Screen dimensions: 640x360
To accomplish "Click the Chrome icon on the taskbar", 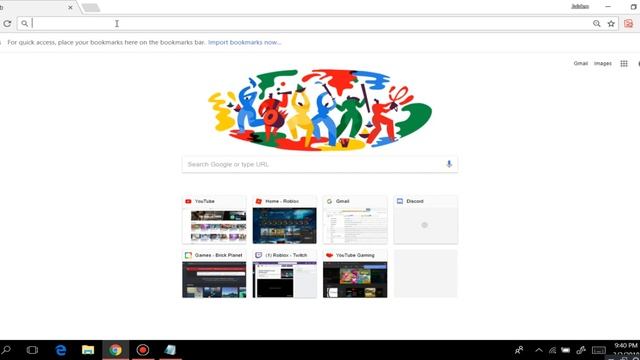I will pyautogui.click(x=116, y=350).
